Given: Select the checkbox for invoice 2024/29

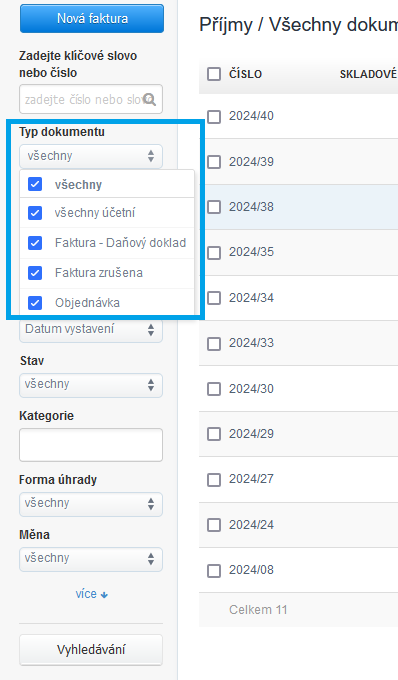Looking at the screenshot, I should click(214, 434).
